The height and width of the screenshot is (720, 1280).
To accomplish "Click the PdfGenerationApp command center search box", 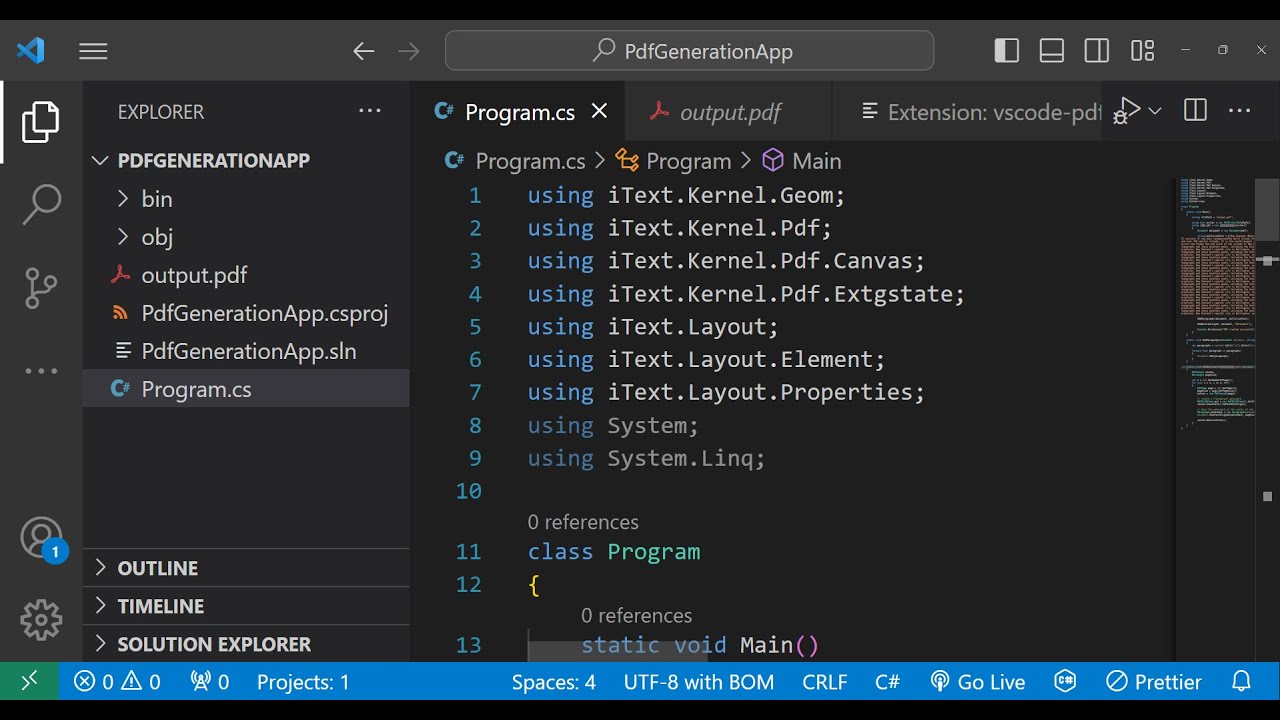I will click(x=690, y=51).
